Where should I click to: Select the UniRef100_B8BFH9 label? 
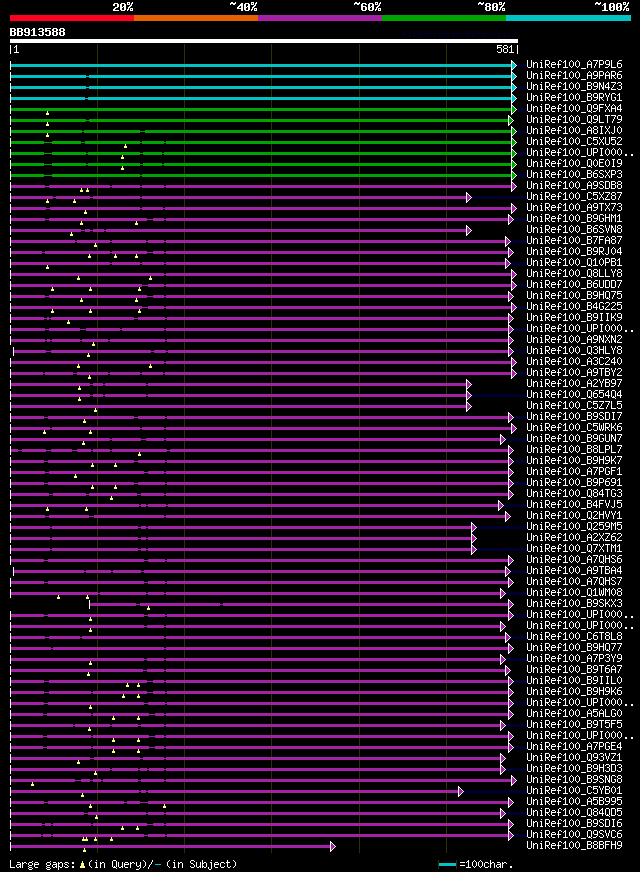[x=574, y=846]
